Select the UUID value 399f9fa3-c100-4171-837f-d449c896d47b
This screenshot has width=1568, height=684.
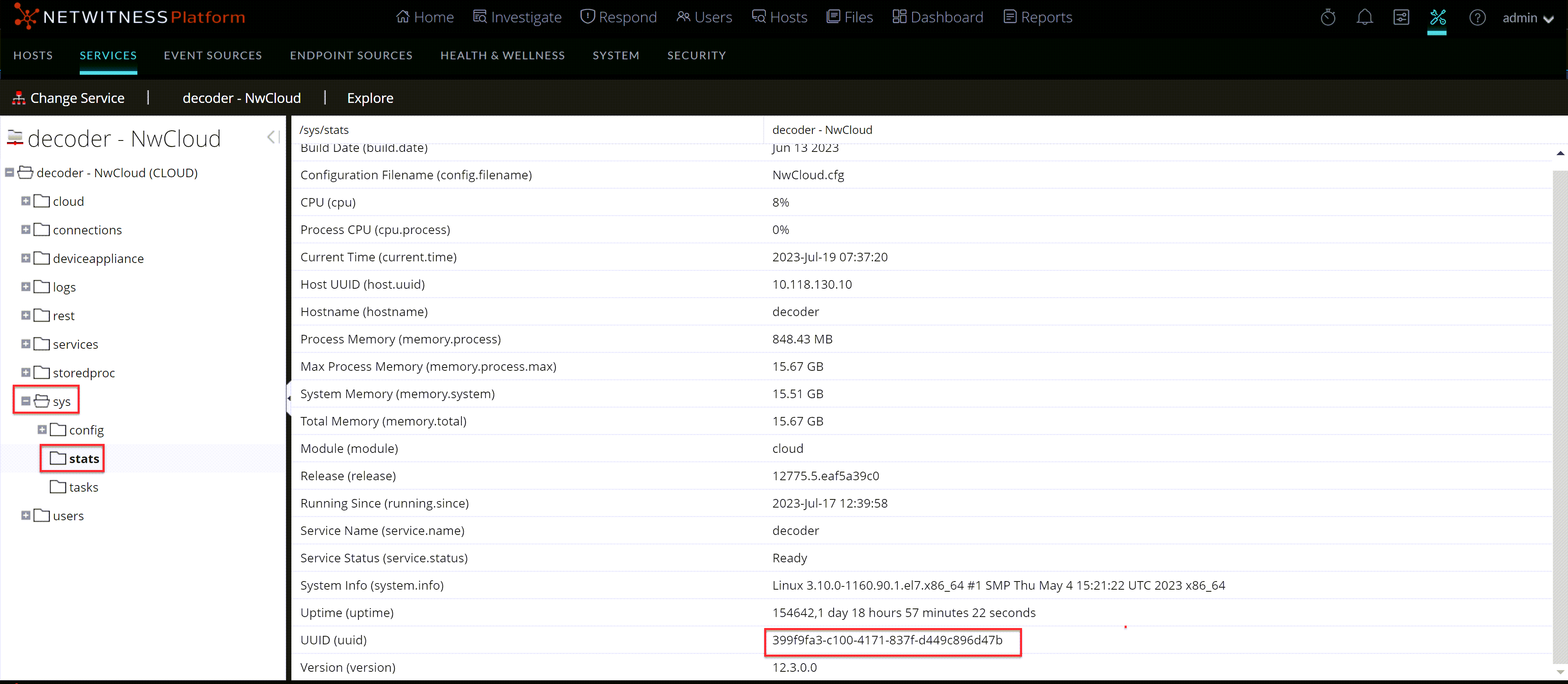click(887, 639)
